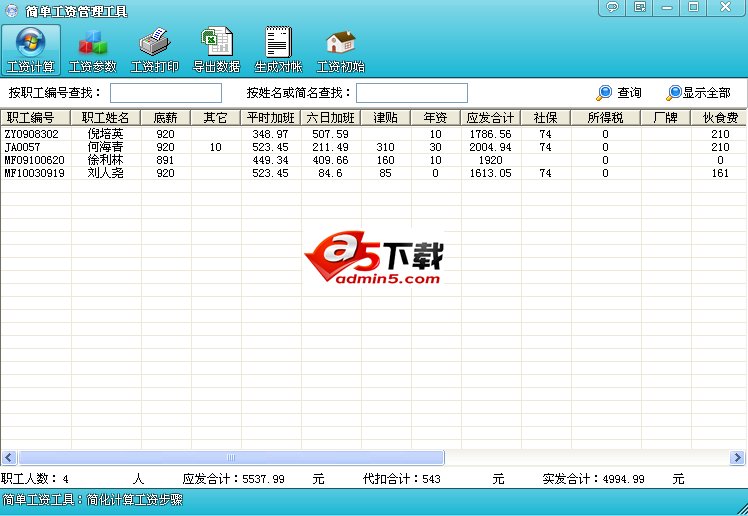Click the 其它 column header
This screenshot has height=516, width=748.
[x=216, y=117]
